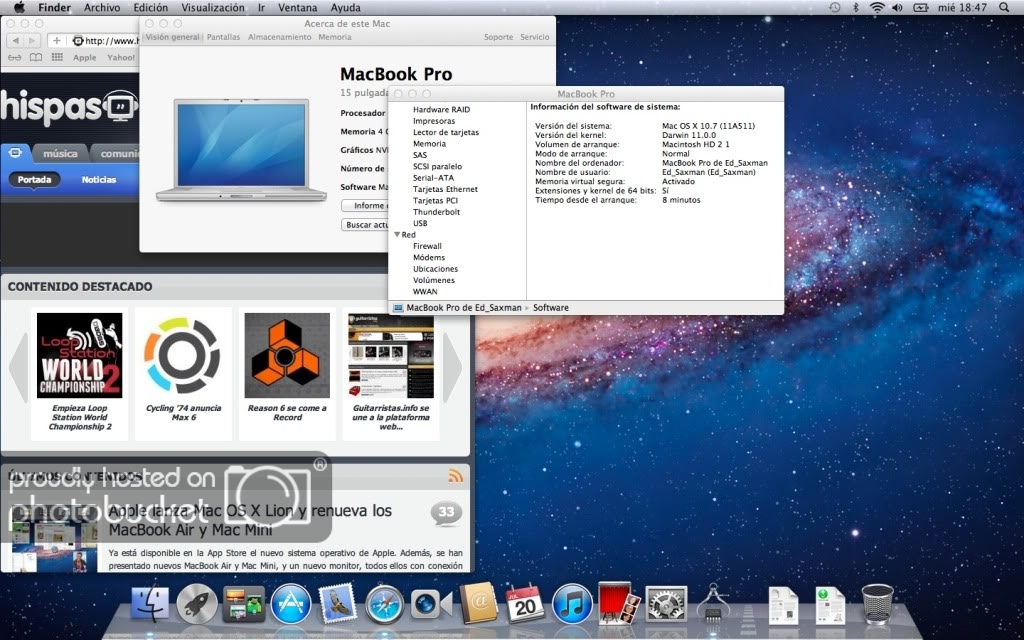
Task: Switch to the Pantallas tab
Action: [223, 37]
